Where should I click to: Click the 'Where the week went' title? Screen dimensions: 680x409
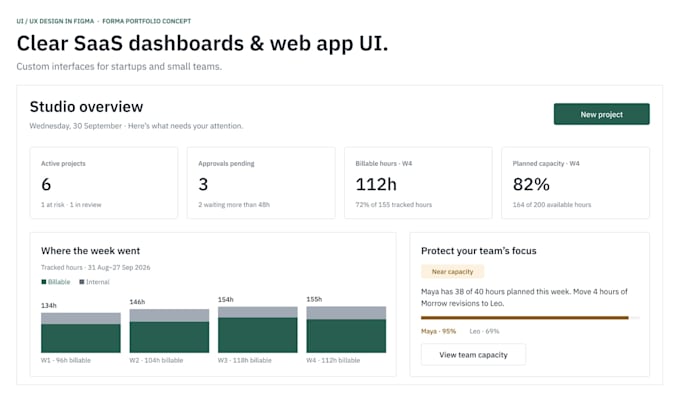coord(91,251)
